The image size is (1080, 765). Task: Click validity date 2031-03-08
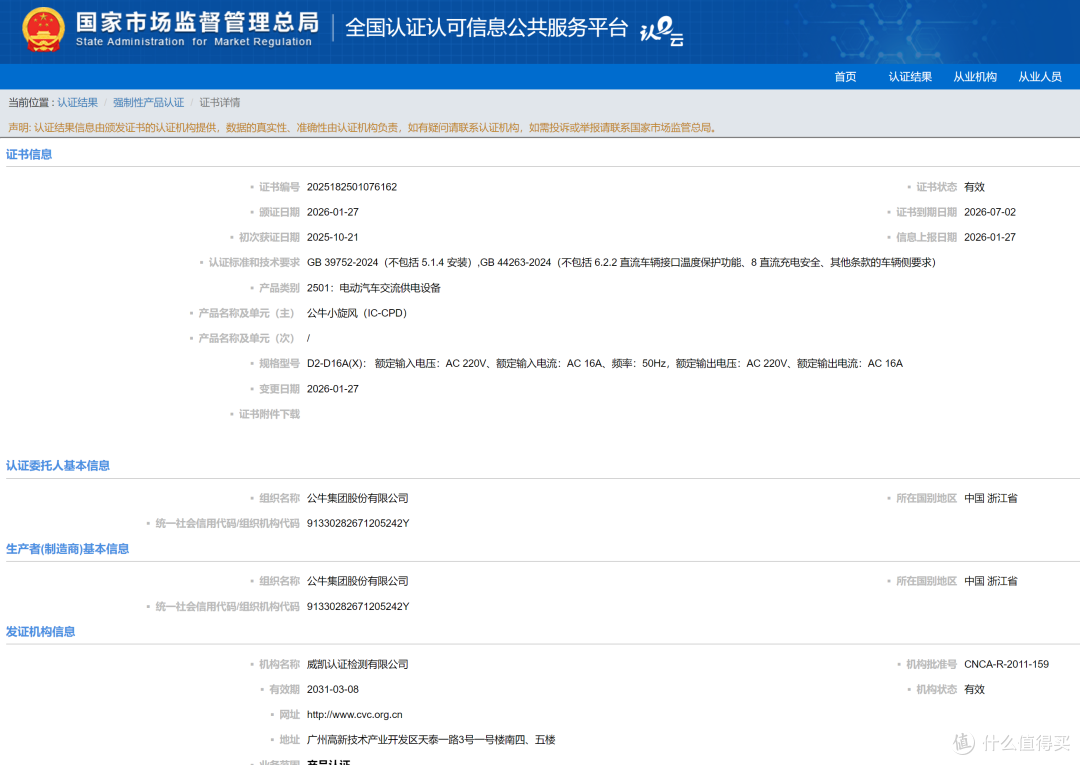pyautogui.click(x=333, y=689)
